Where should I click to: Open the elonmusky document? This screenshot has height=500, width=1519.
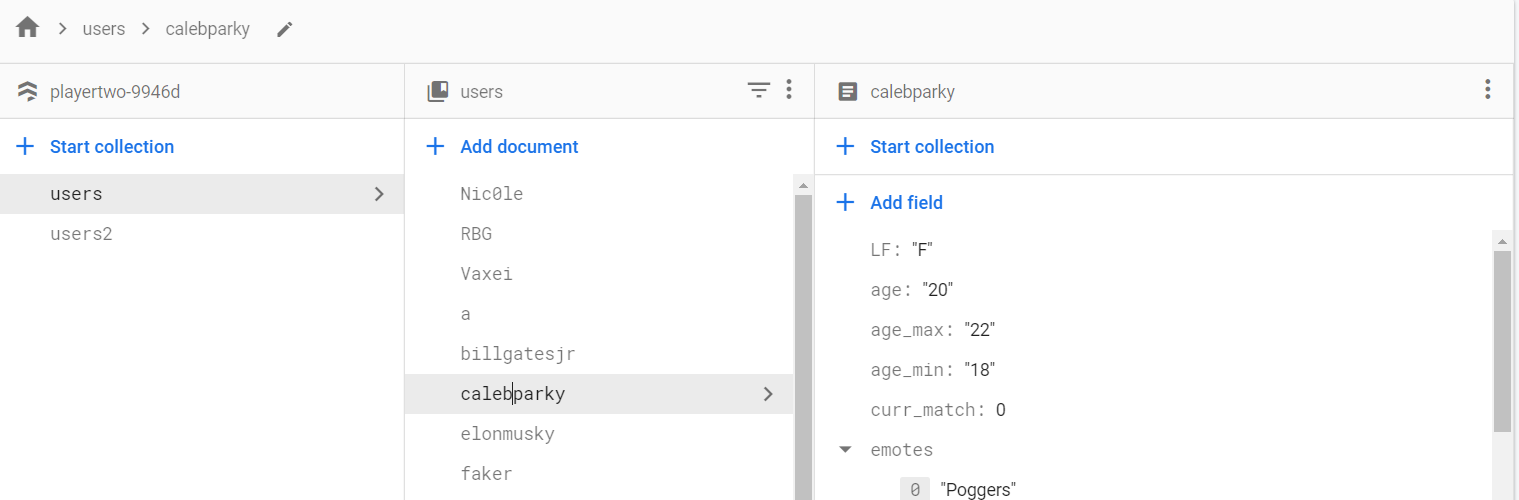pos(507,434)
